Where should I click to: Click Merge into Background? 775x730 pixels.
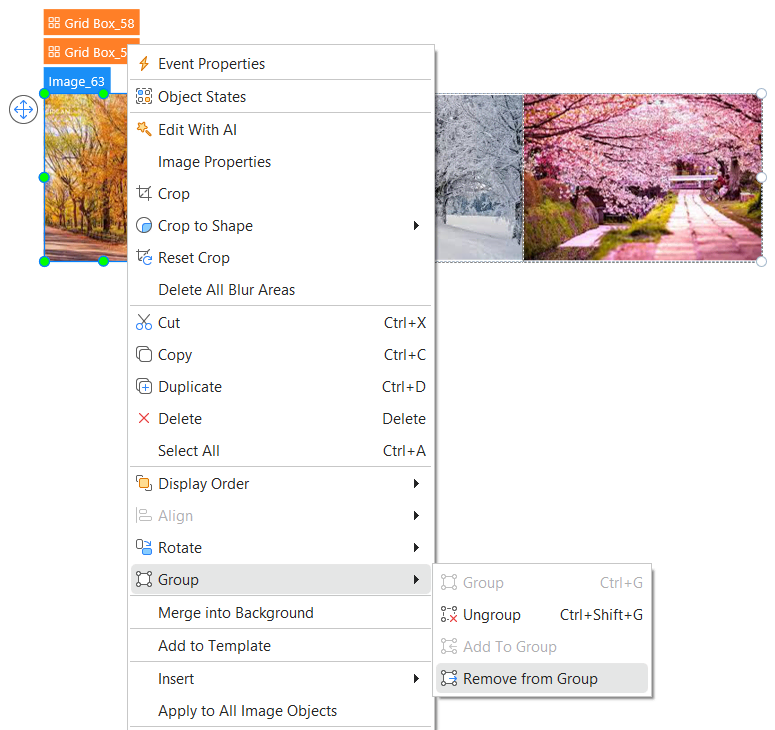235,613
